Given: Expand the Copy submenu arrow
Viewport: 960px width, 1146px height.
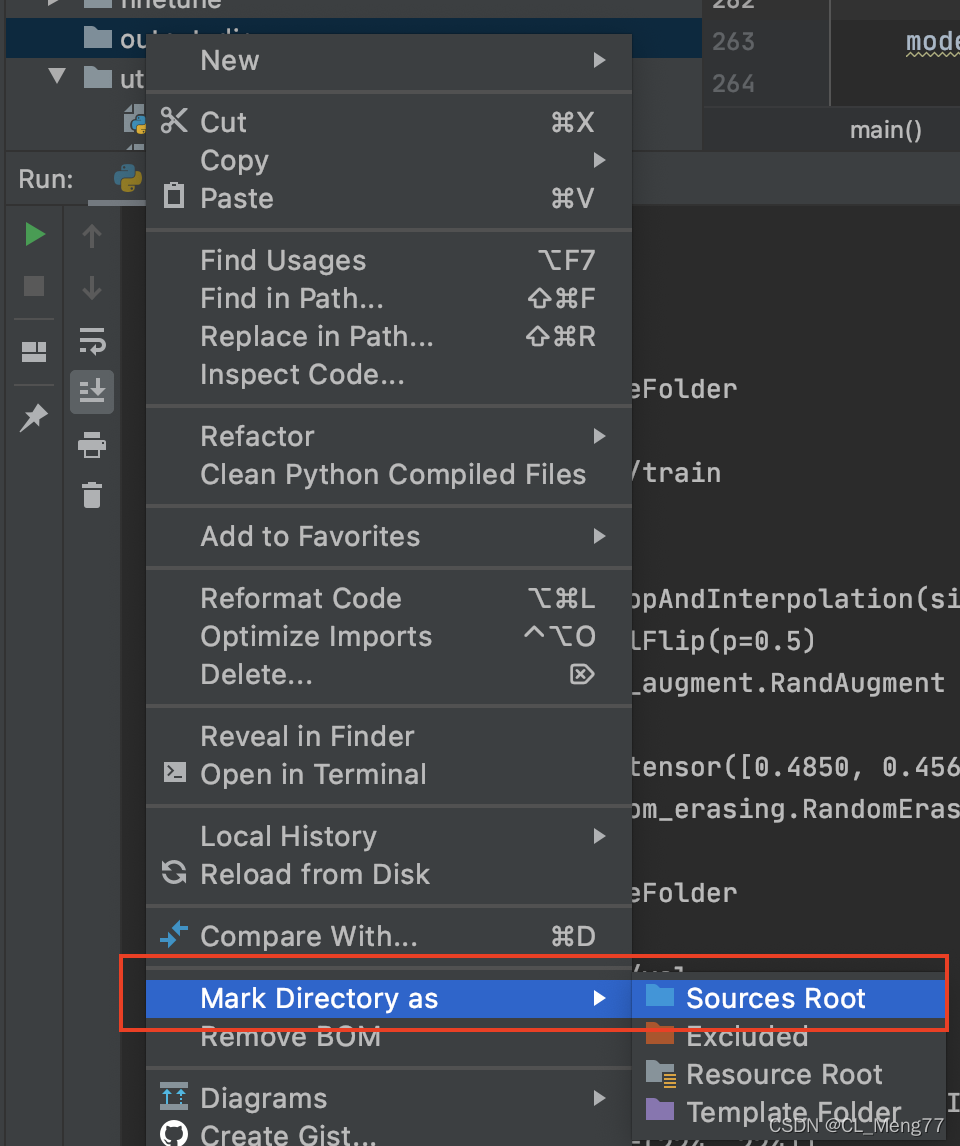Looking at the screenshot, I should [599, 160].
